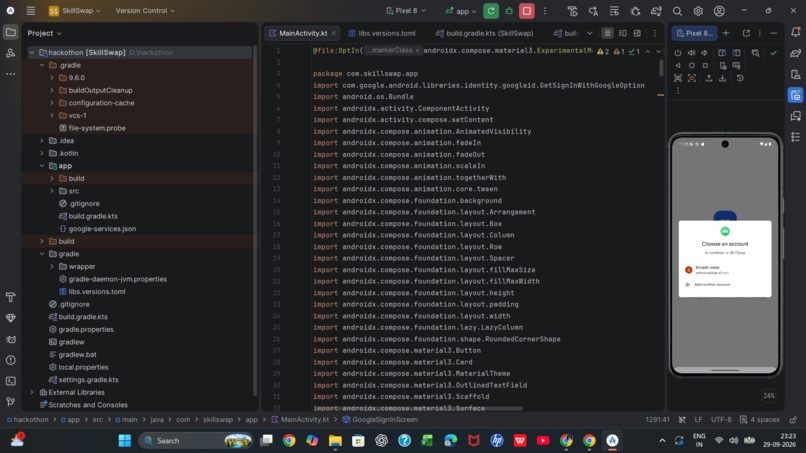The image size is (806, 453).
Task: Switch to MainActivity.kt tab
Action: 303,33
